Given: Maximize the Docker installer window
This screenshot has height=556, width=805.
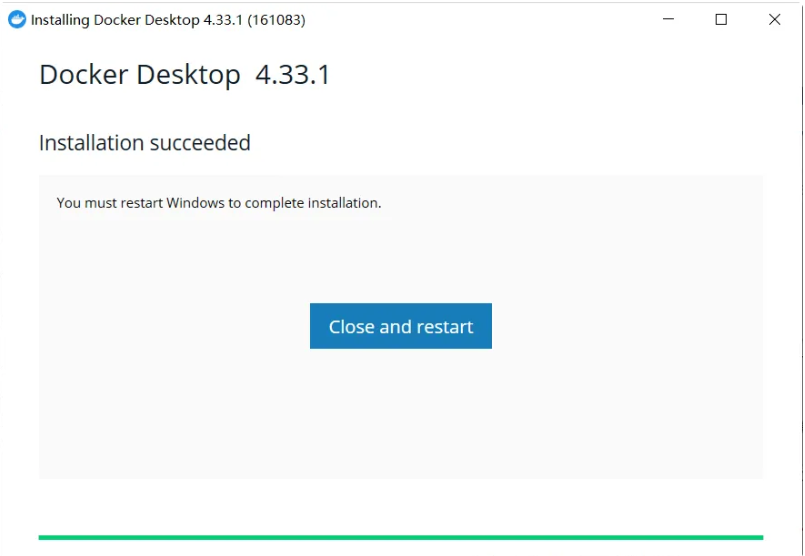Looking at the screenshot, I should pos(721,20).
